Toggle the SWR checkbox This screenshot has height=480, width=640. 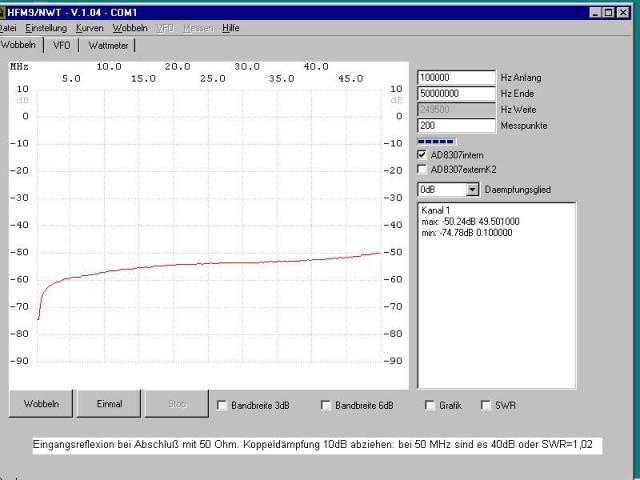point(486,405)
